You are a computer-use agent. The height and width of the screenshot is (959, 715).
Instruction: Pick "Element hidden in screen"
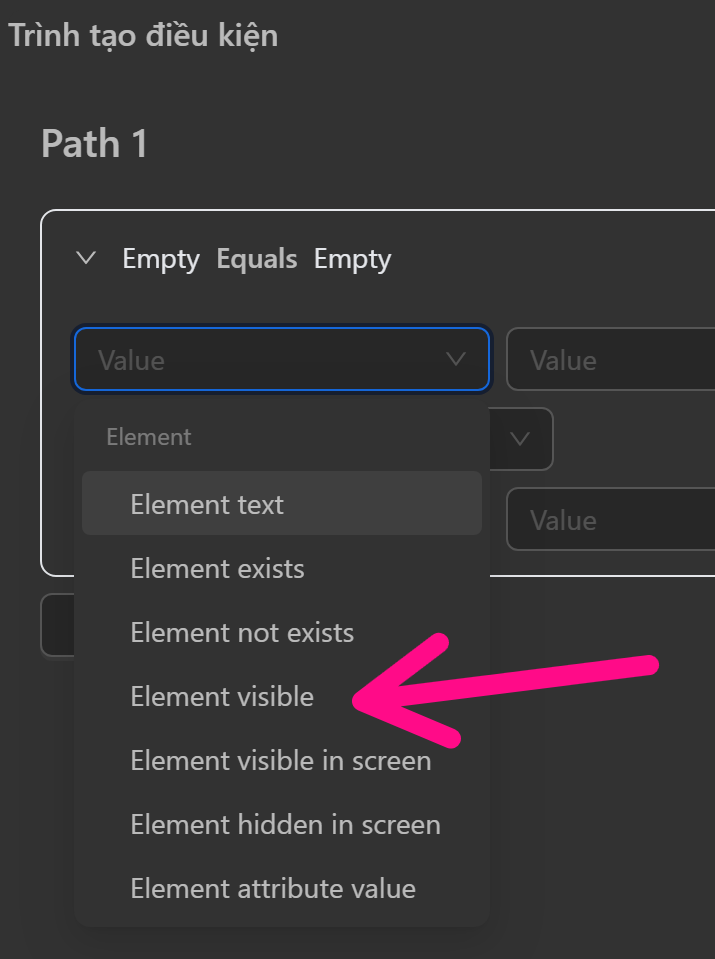285,825
